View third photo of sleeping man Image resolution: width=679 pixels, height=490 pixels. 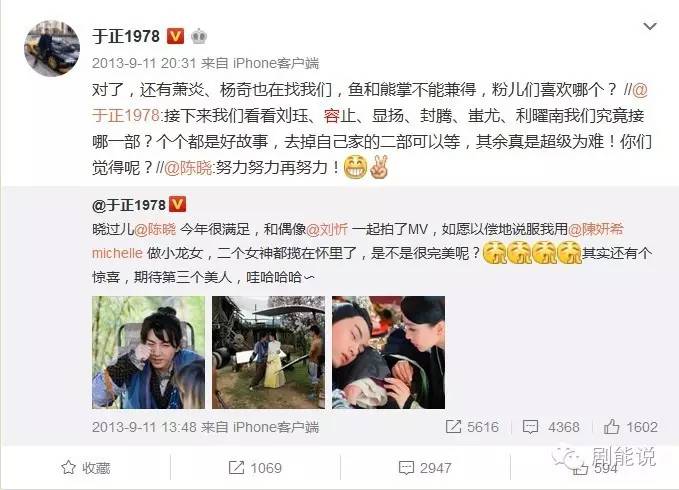coord(388,352)
